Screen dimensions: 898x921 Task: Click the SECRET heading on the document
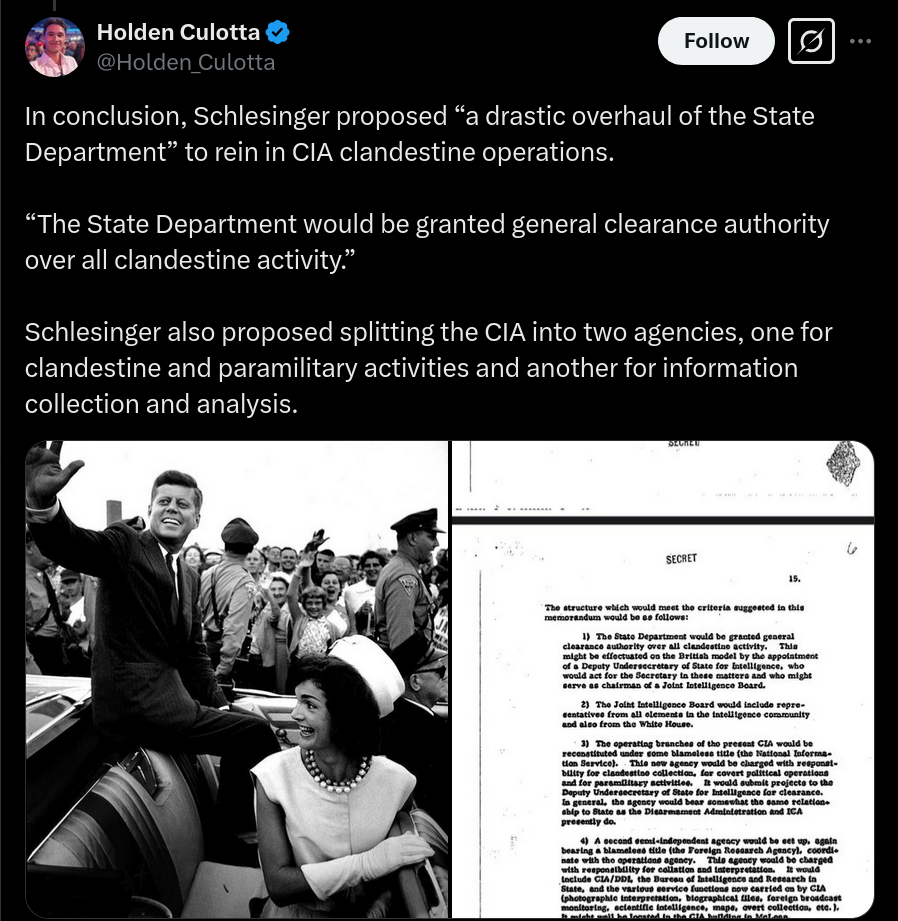click(681, 559)
